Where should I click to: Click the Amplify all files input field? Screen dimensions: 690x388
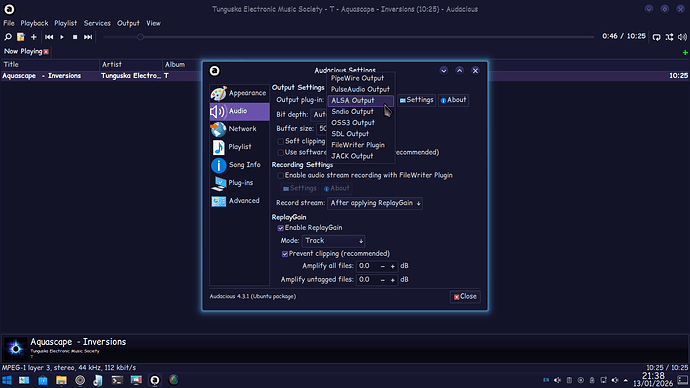367,266
